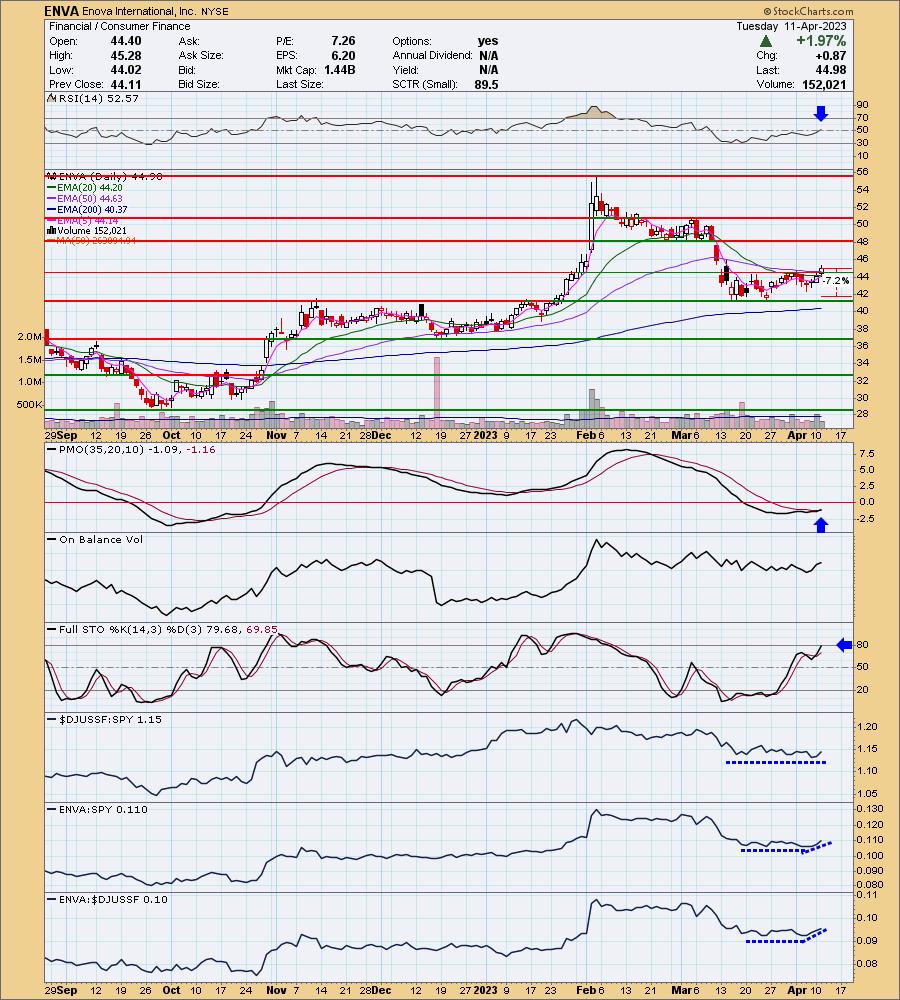Click the -7.2% stop annotation label

(836, 281)
